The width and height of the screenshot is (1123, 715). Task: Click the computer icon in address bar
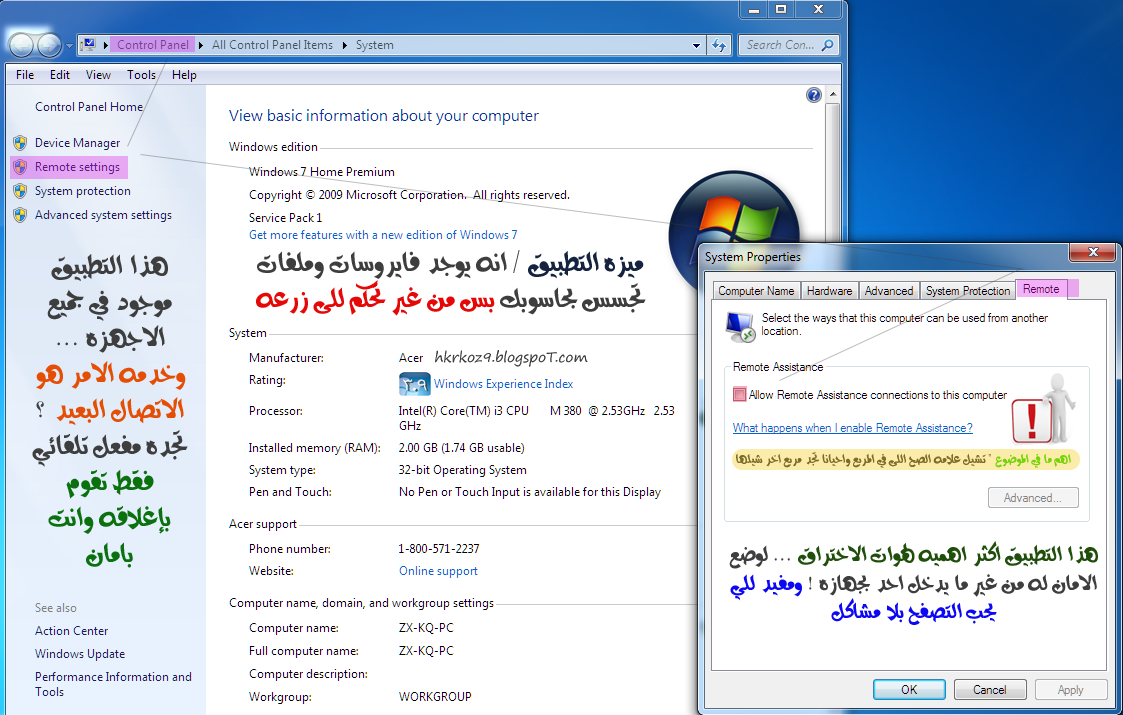click(89, 44)
